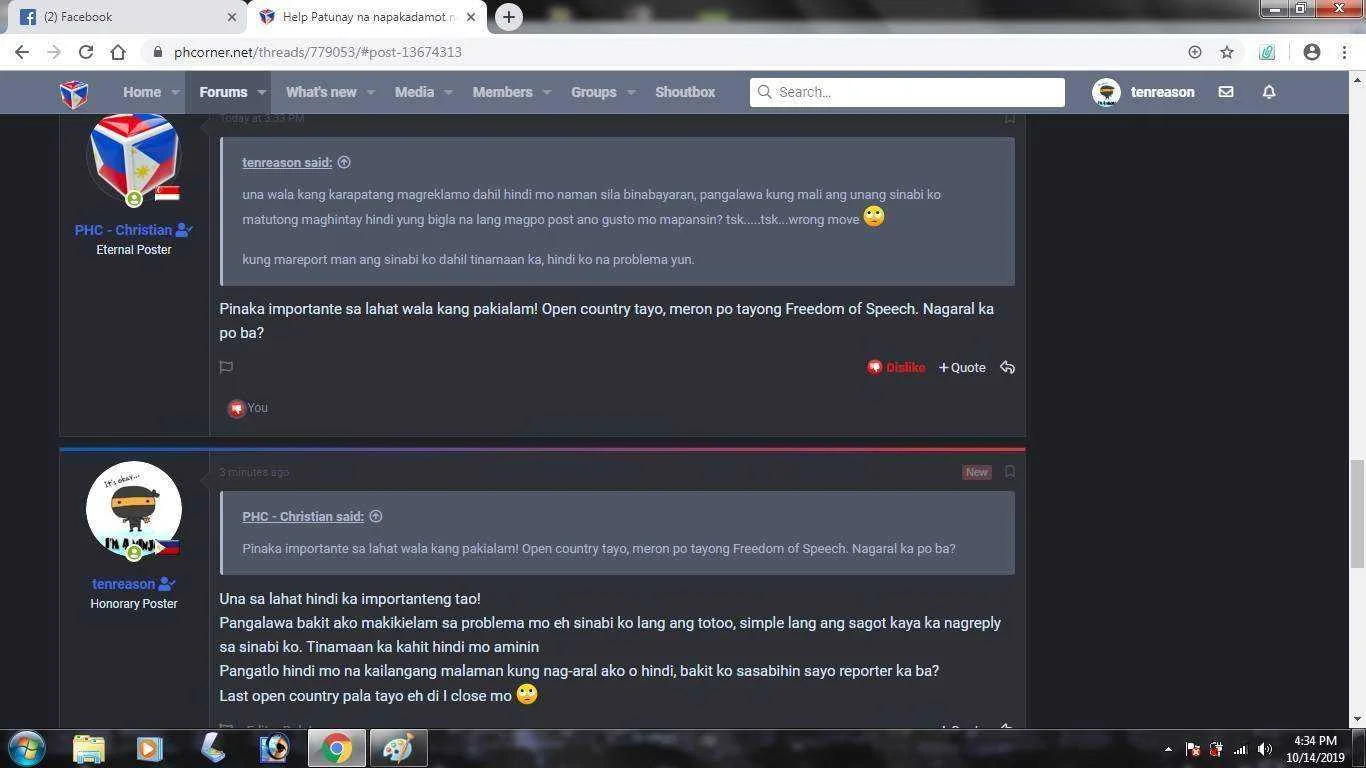The width and height of the screenshot is (1366, 768).
Task: Switch to the Facebook tab
Action: point(125,17)
